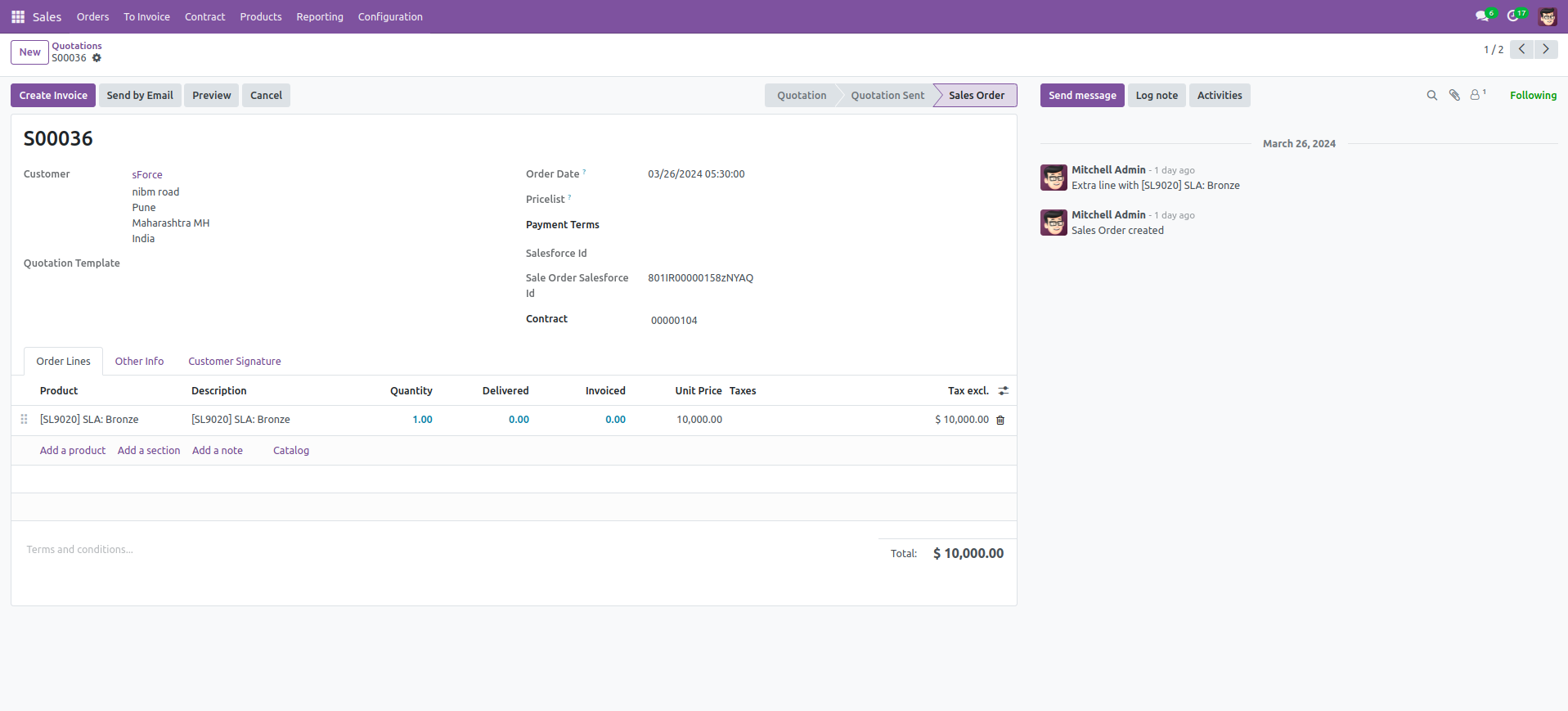The height and width of the screenshot is (711, 1568).
Task: Click the Invoiced 0.00 cell
Action: coord(615,420)
